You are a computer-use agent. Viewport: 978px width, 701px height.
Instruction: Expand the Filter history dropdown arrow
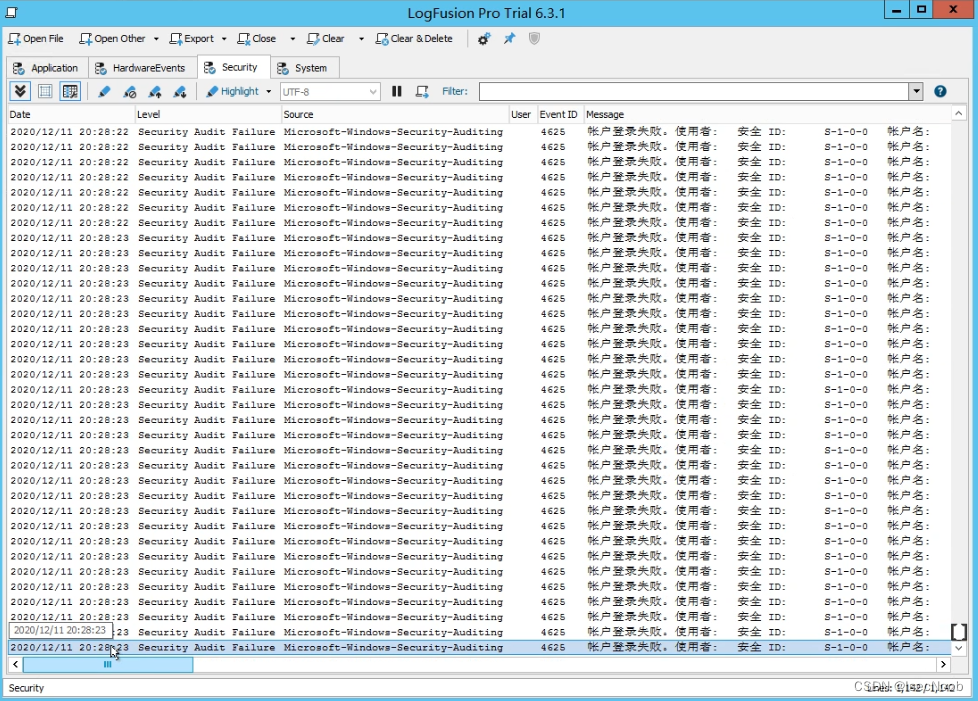point(915,92)
